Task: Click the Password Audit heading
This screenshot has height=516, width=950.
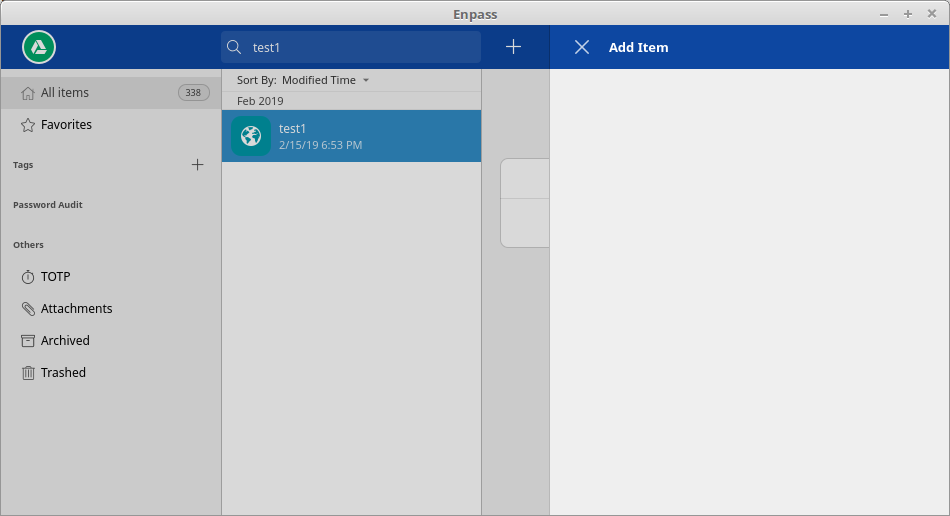Action: (x=48, y=205)
